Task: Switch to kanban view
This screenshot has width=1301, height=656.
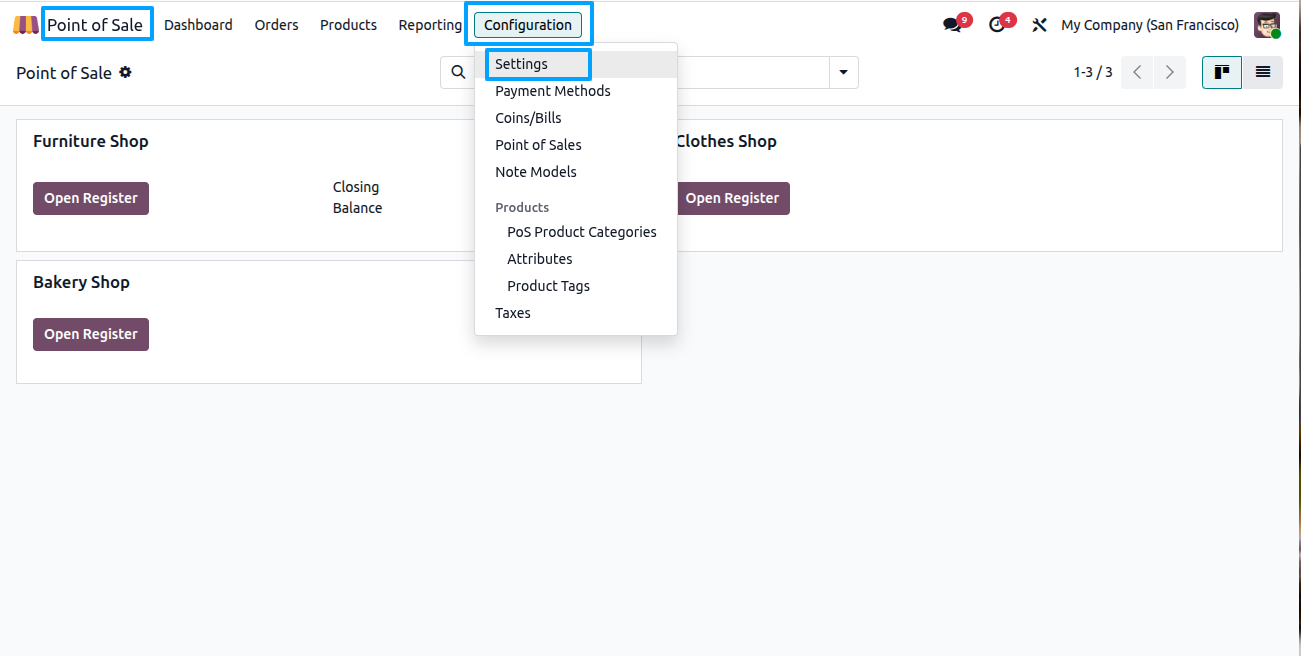Action: pyautogui.click(x=1222, y=72)
